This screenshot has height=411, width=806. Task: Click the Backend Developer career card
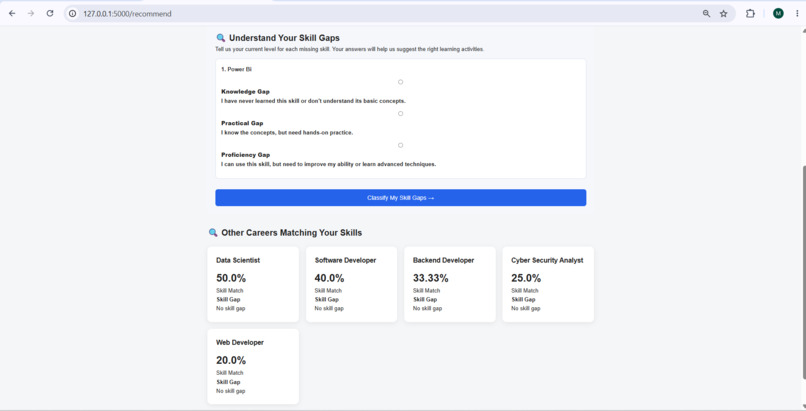tap(450, 284)
